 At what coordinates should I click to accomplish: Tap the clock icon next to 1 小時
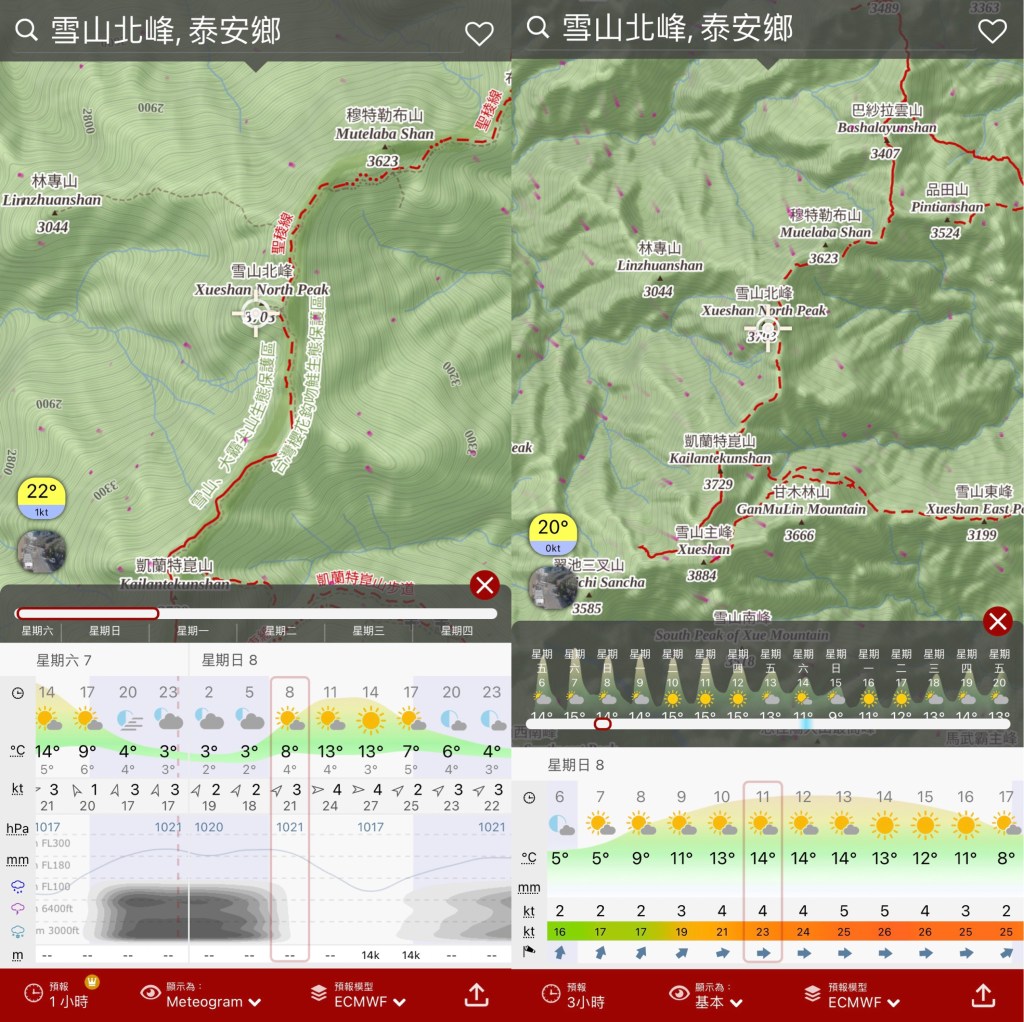coord(33,993)
